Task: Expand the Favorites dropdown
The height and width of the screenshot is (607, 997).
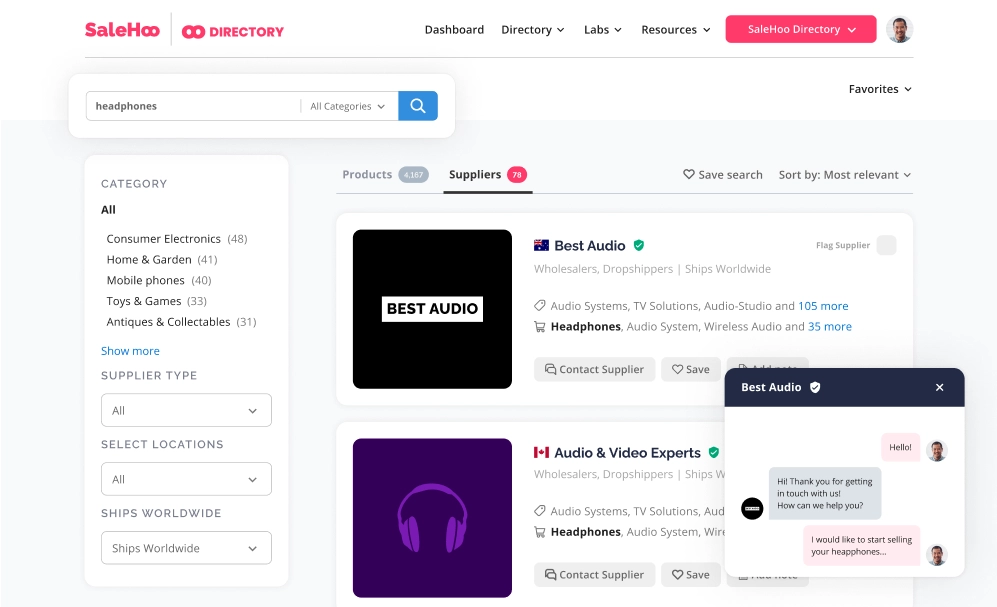Action: tap(879, 89)
